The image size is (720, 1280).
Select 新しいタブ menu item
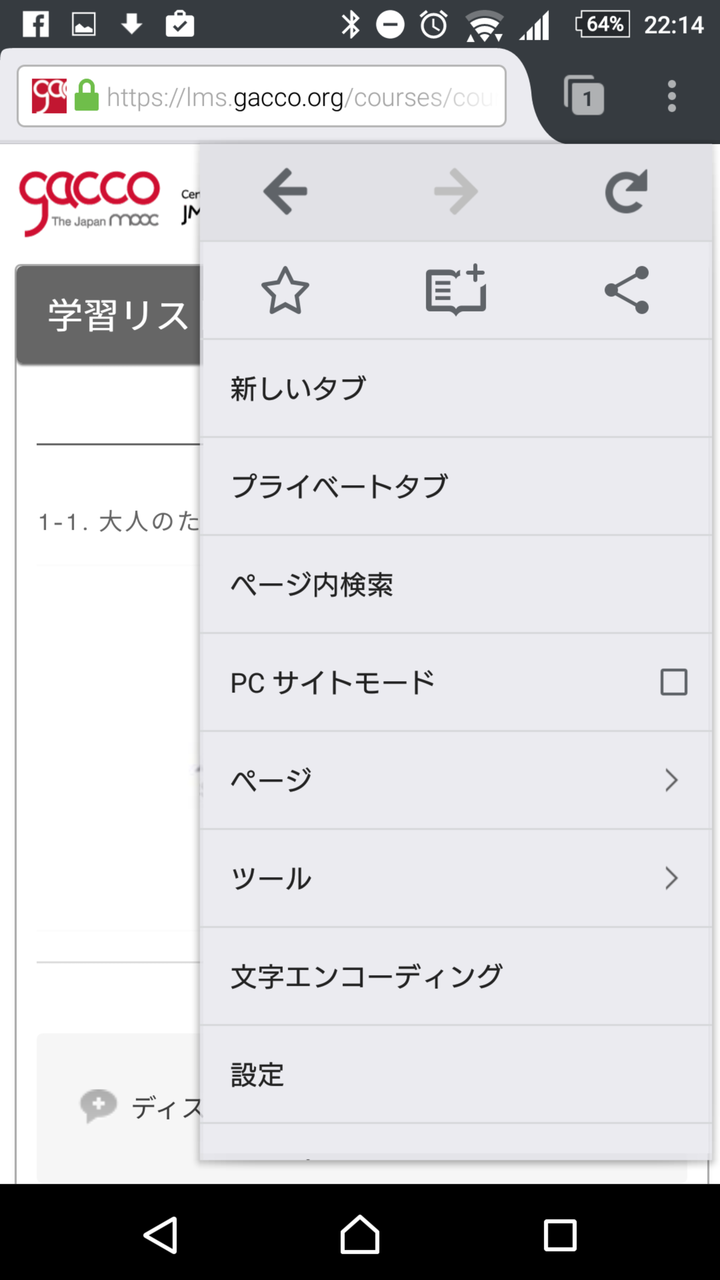coord(456,388)
